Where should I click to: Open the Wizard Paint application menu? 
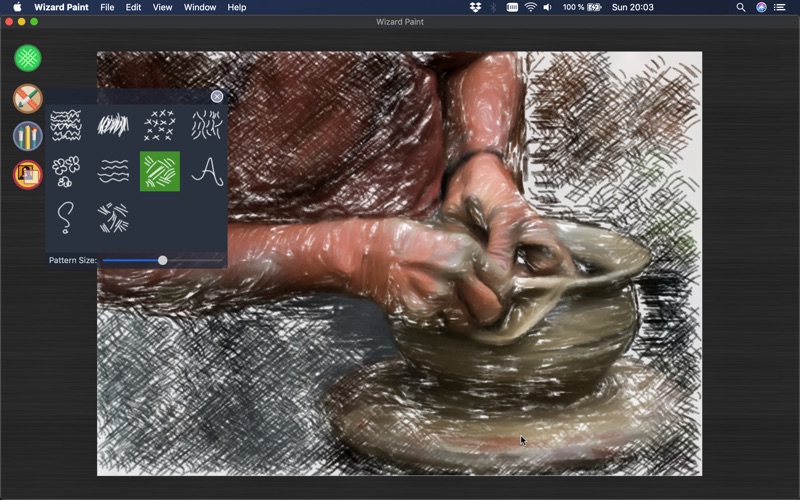(x=61, y=7)
